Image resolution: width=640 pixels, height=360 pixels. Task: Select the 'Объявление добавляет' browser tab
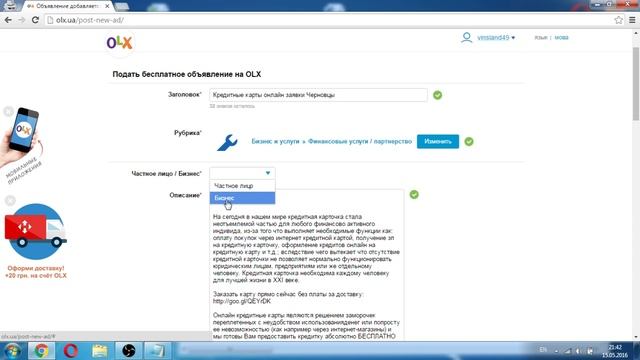[x=67, y=6]
